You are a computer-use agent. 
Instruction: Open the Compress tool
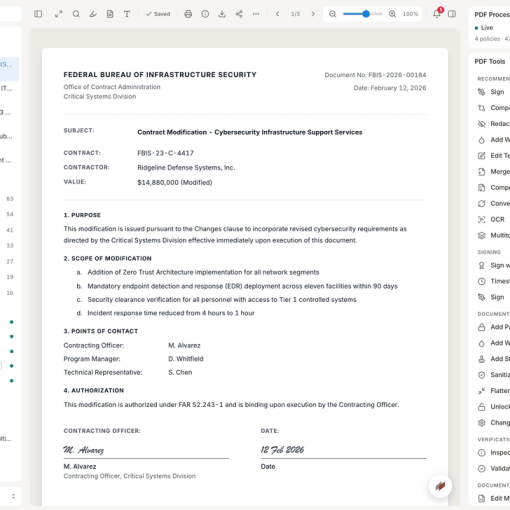(493, 188)
